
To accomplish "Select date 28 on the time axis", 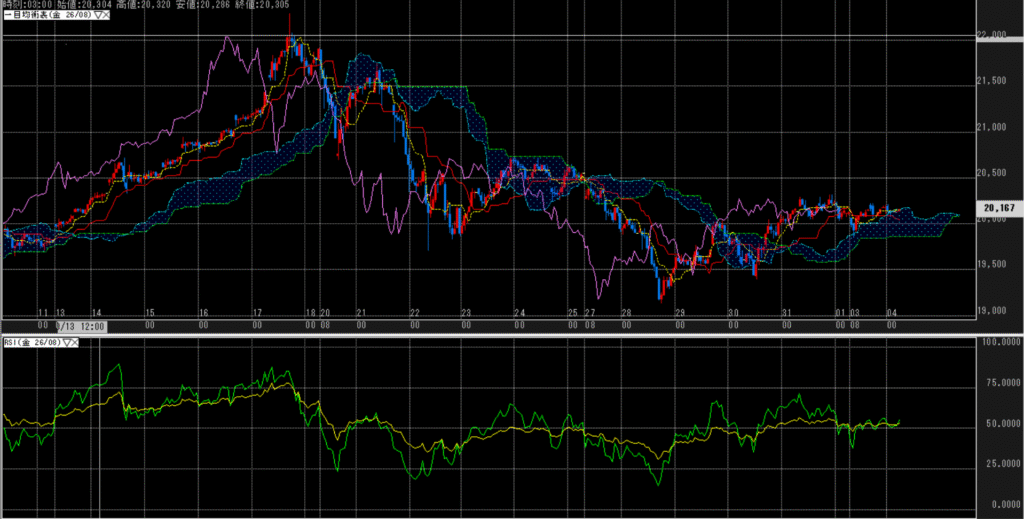I will [626, 313].
